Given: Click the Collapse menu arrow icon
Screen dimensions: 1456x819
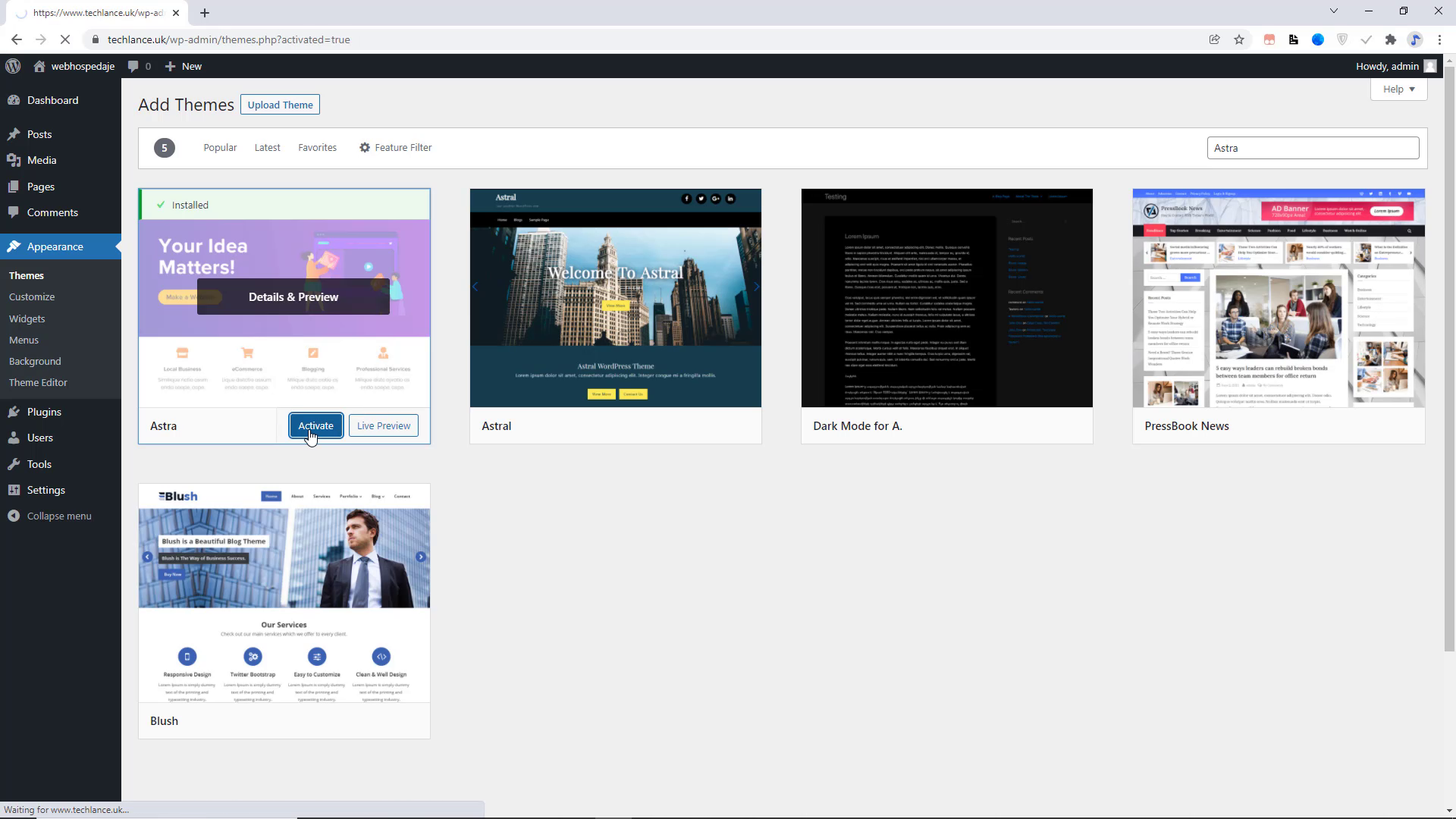Looking at the screenshot, I should tap(14, 516).
